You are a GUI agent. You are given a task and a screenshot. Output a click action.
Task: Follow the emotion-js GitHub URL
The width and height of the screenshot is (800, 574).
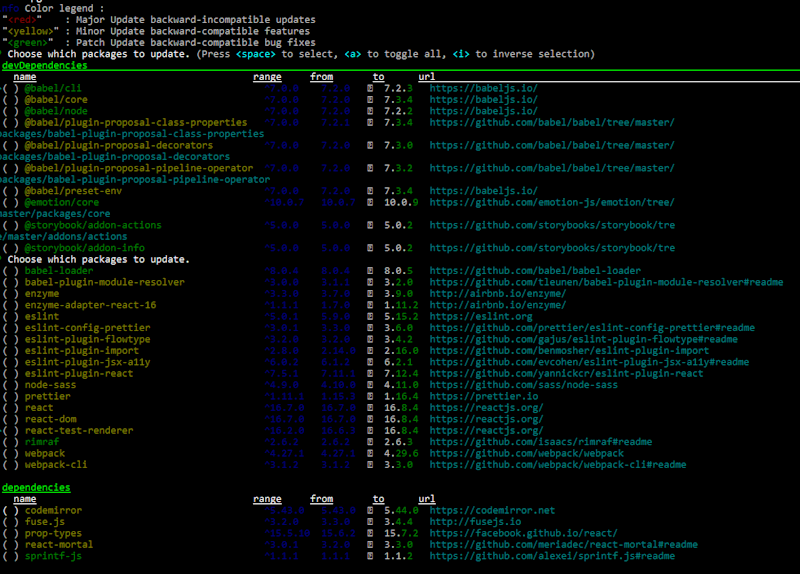pos(552,203)
